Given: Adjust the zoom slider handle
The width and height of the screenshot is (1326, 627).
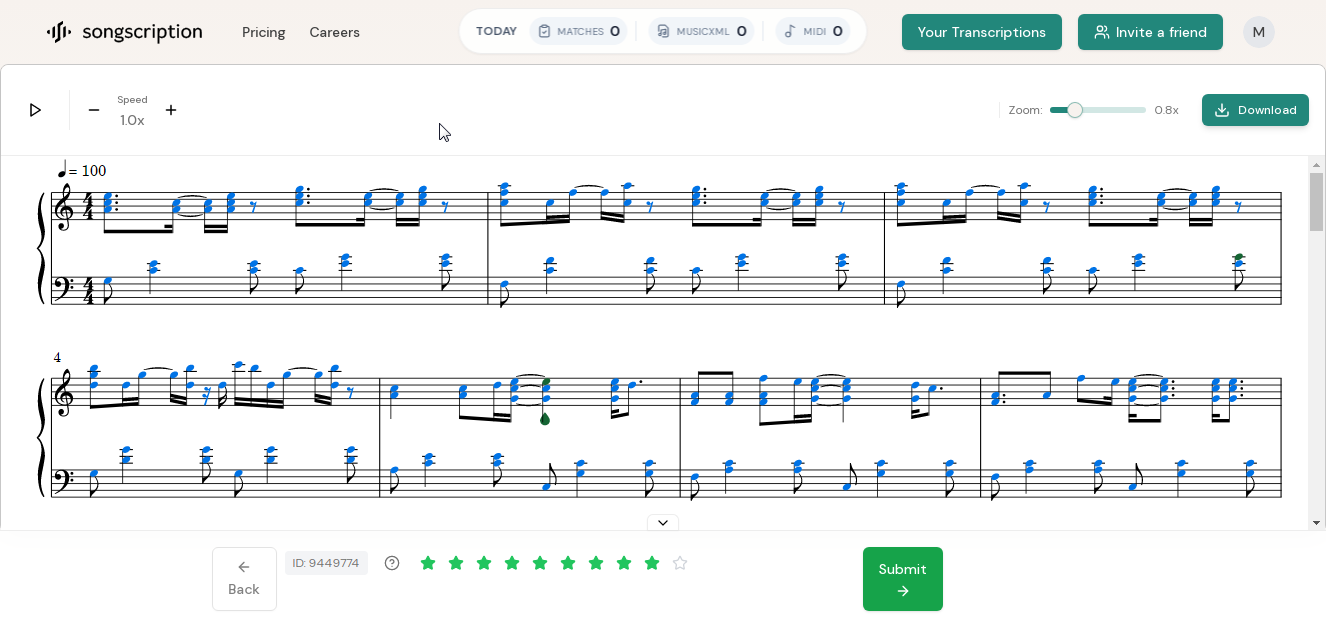Looking at the screenshot, I should click(x=1075, y=110).
